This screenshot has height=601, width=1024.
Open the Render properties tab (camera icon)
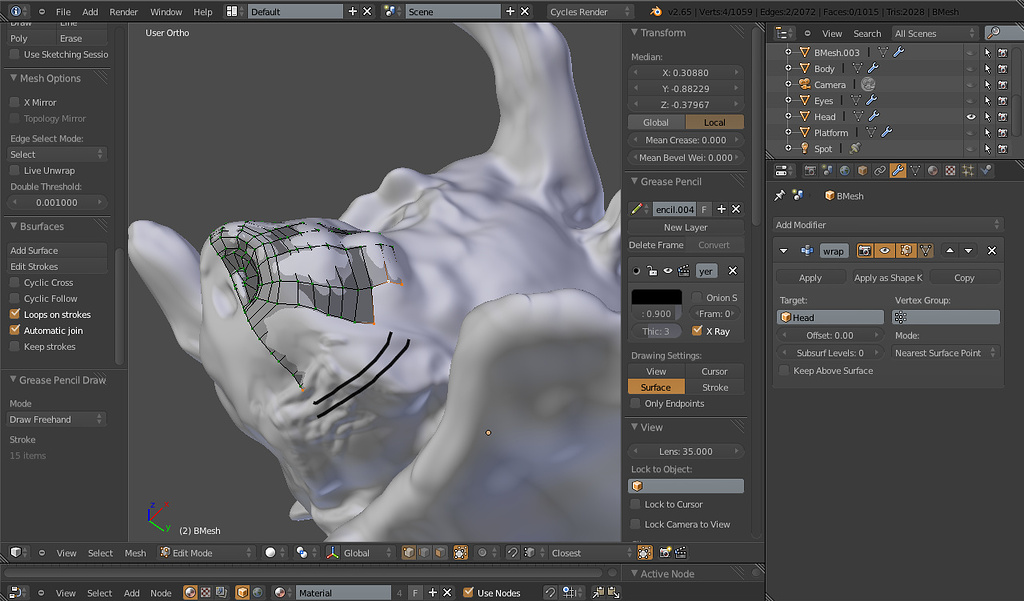(x=810, y=171)
